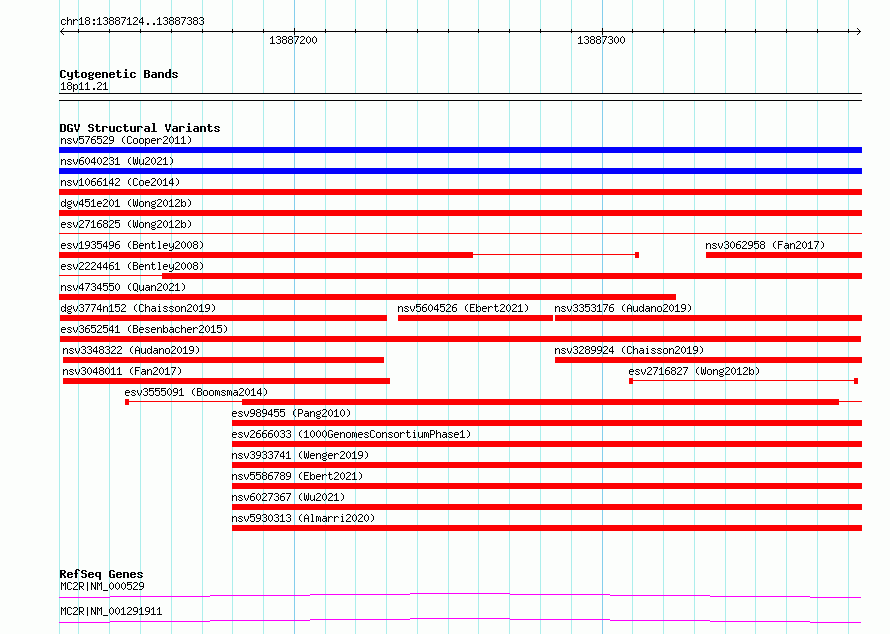
Task: Open the Cytogenetic Bands track heading
Action: pos(119,74)
